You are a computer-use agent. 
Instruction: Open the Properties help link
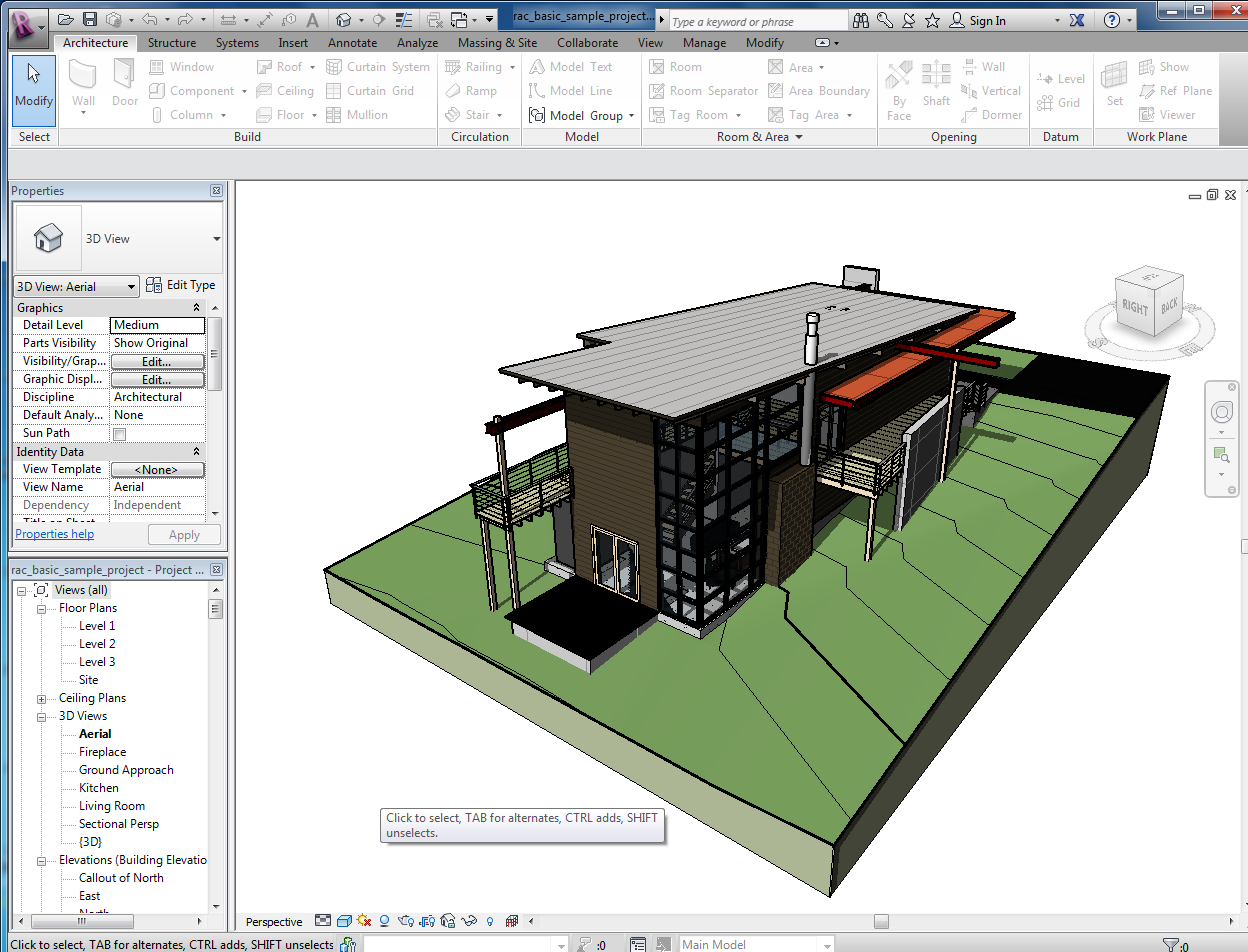(54, 534)
